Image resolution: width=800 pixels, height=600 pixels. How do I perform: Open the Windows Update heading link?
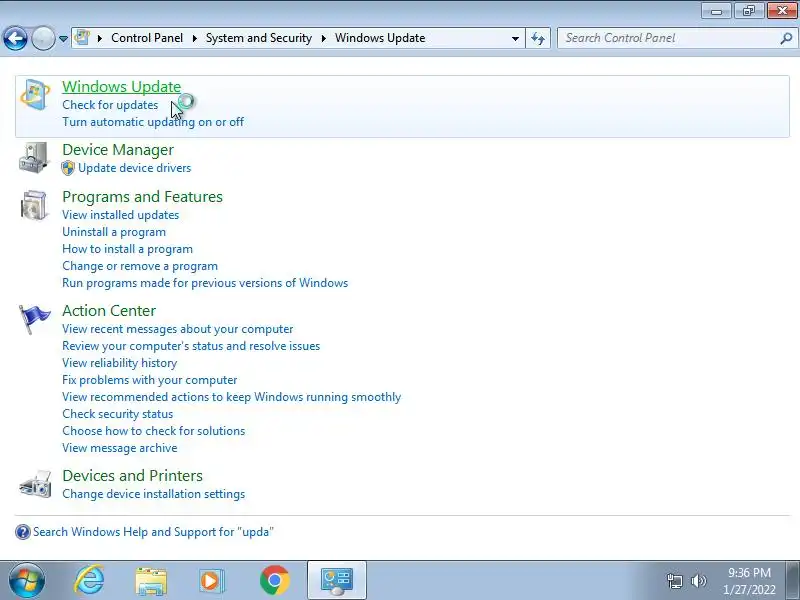[x=121, y=87]
